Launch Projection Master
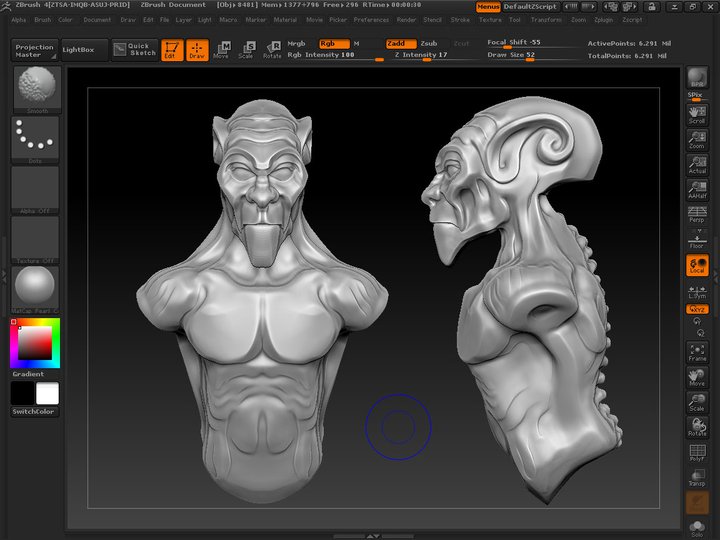The width and height of the screenshot is (720, 540). (x=34, y=50)
